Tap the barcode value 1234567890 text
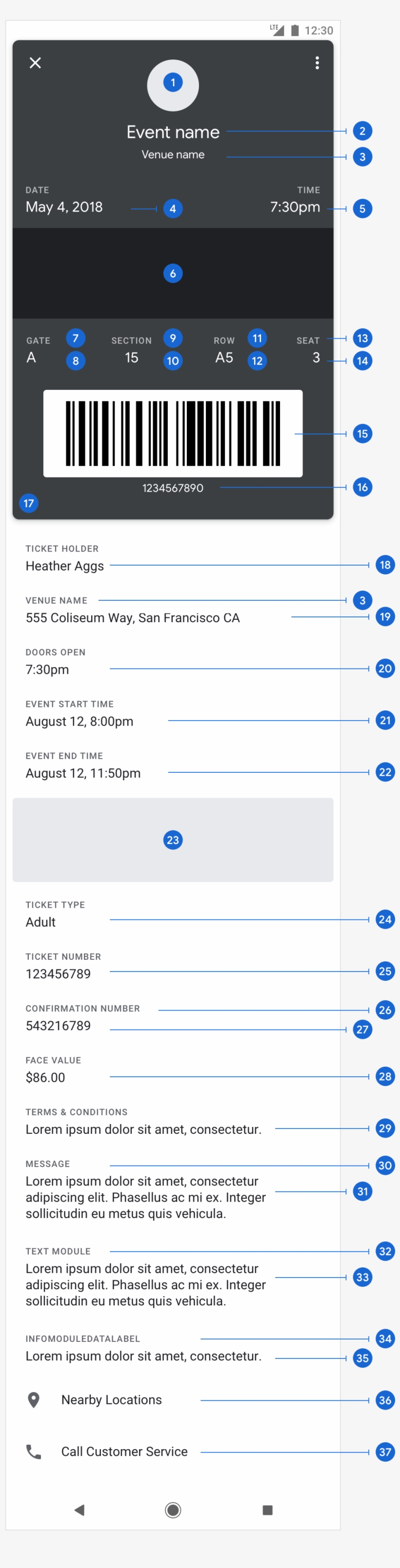Screen dimensions: 400x1568 [x=173, y=488]
